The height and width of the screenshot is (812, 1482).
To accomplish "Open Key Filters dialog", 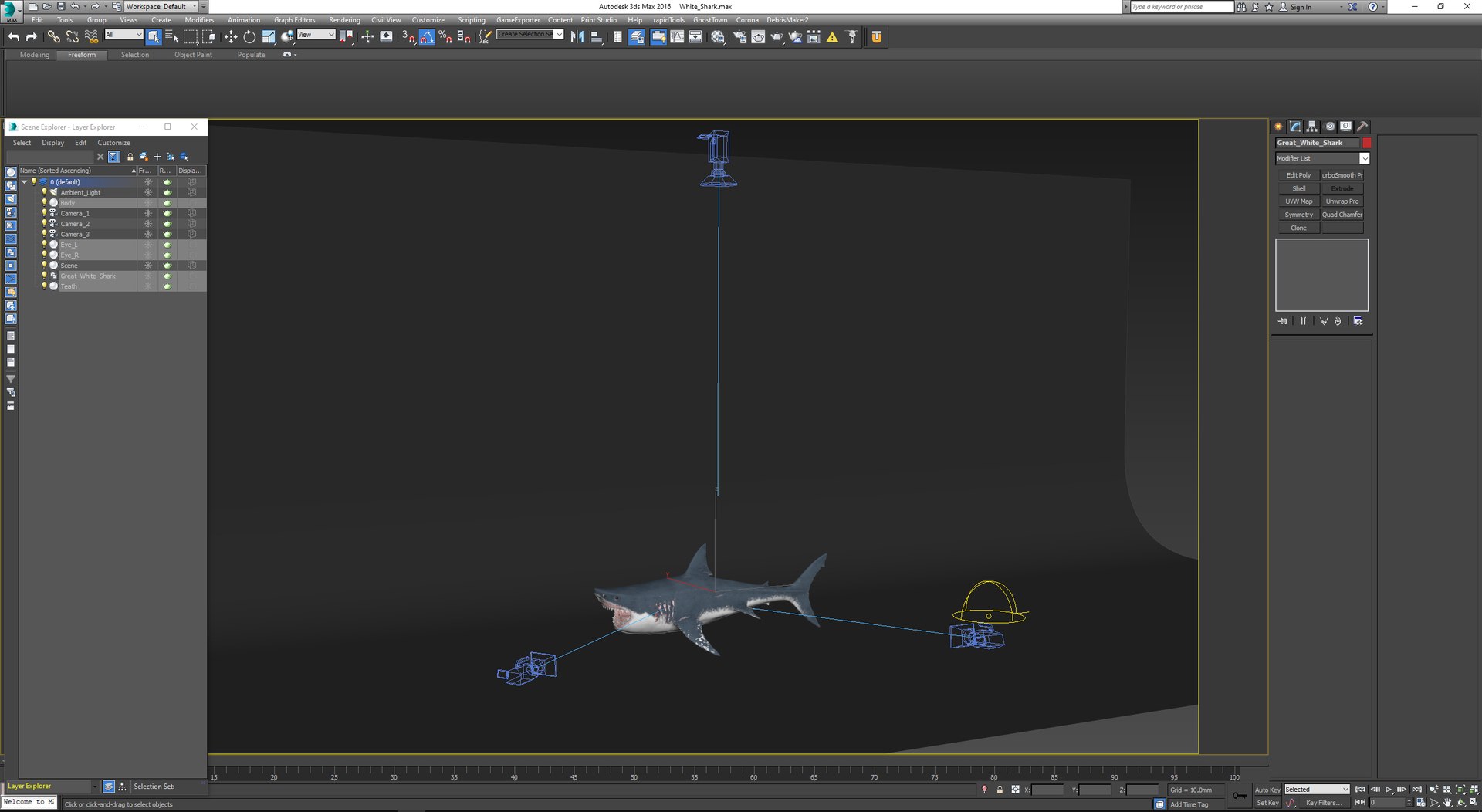I will tap(1323, 803).
